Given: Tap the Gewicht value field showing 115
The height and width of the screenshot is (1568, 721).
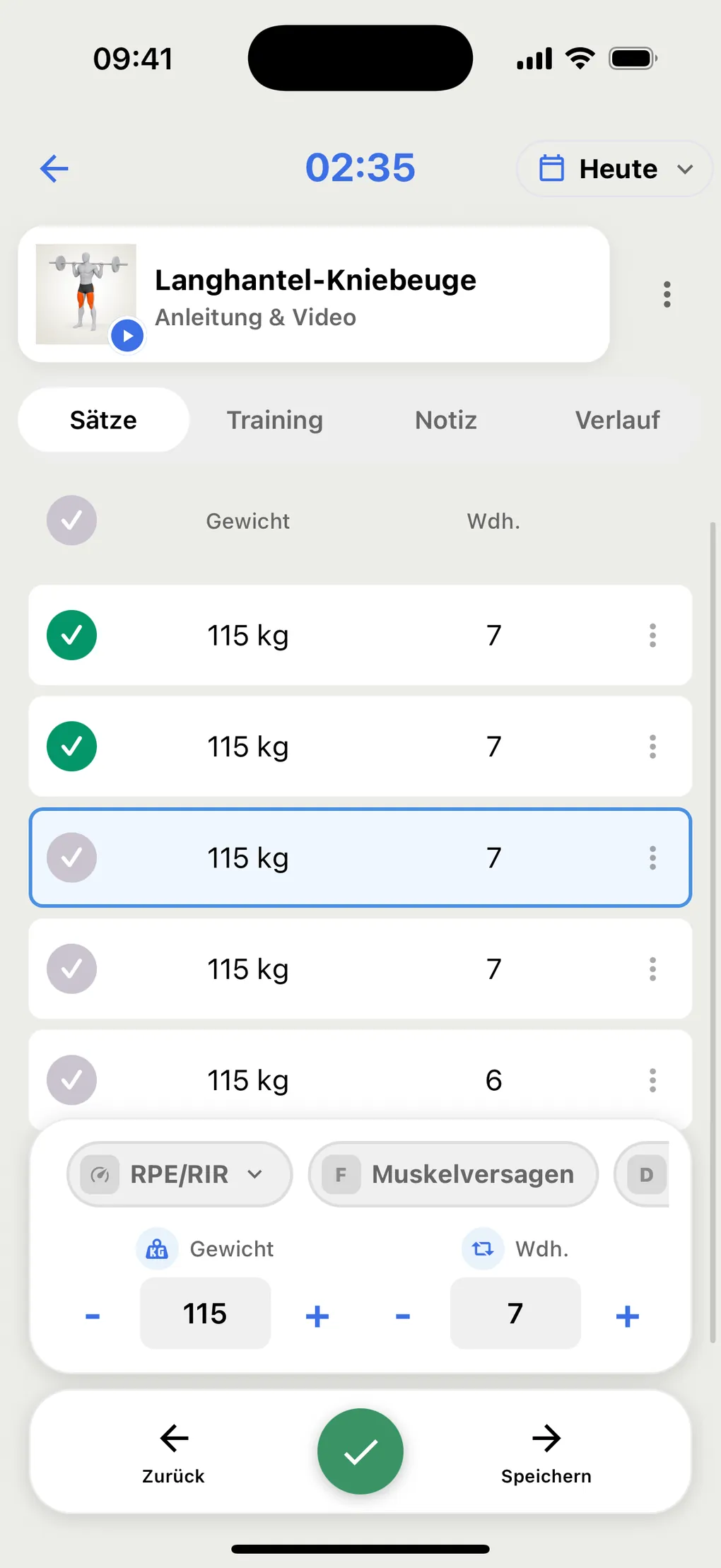Looking at the screenshot, I should 205,1314.
